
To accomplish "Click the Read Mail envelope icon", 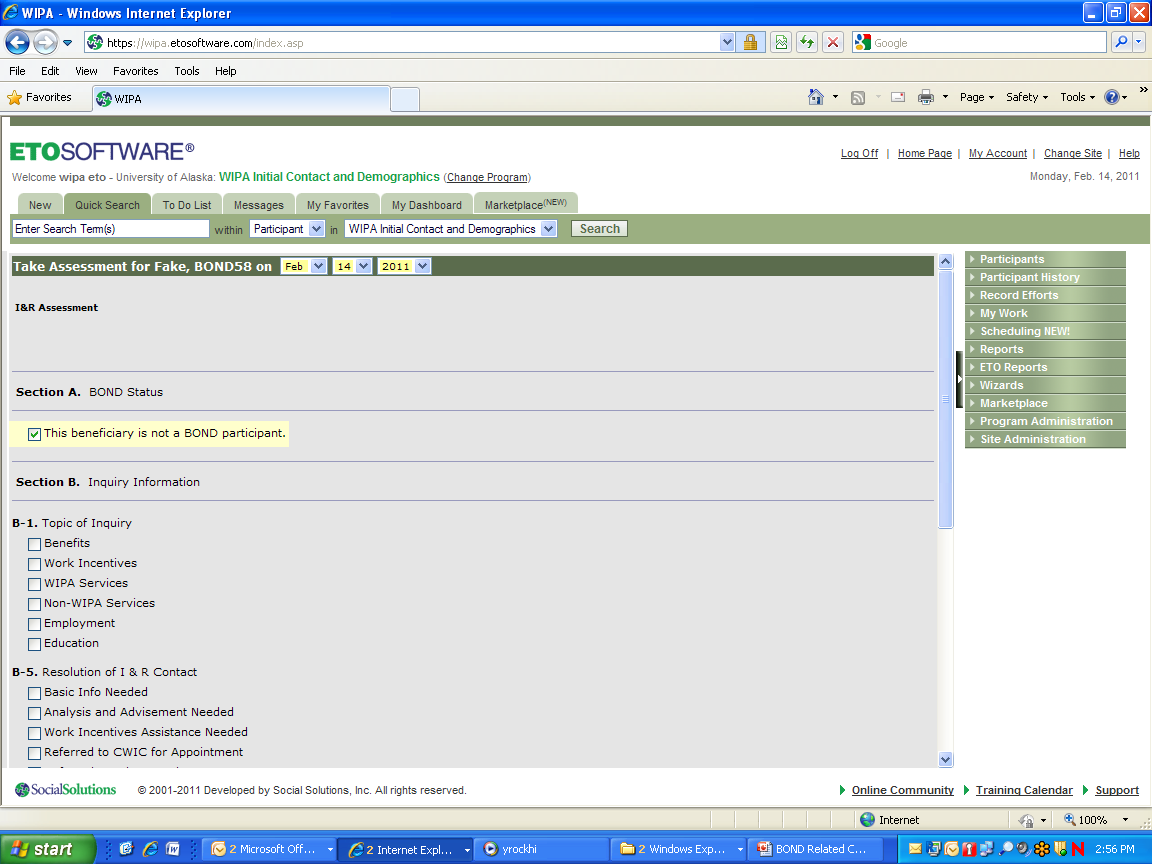I will pyautogui.click(x=898, y=97).
